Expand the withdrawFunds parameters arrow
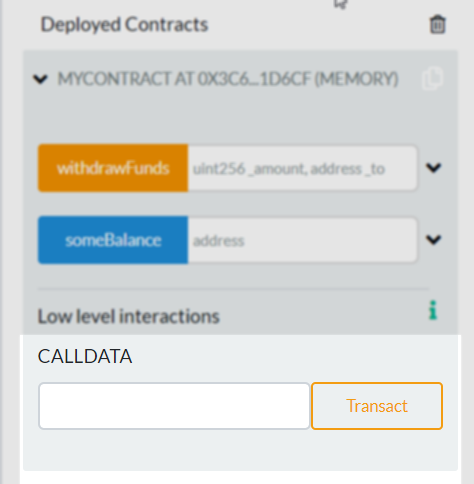 click(433, 168)
